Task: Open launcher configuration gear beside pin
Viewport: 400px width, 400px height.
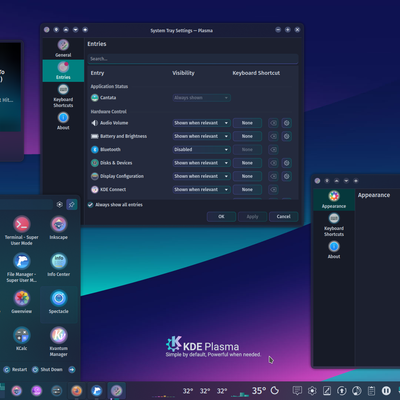Action: coord(60,204)
